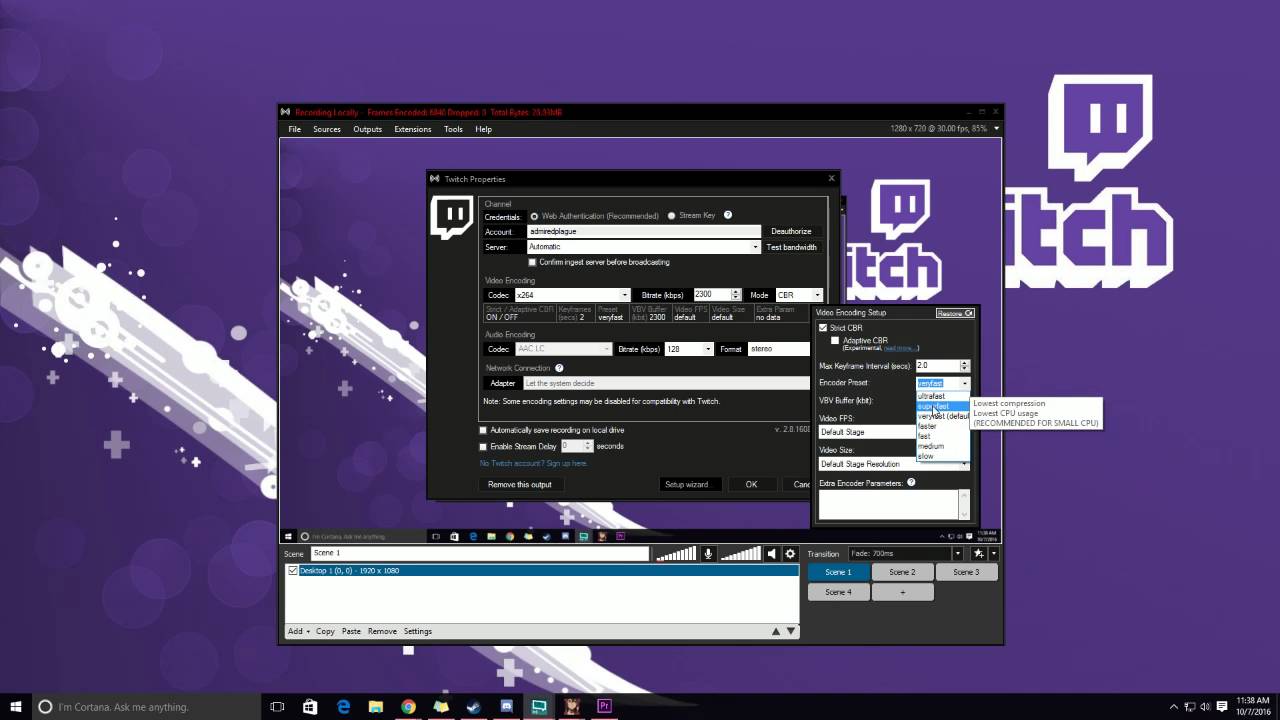Tick the Enable Stream Delay checkbox
The image size is (1280, 720).
click(x=483, y=447)
